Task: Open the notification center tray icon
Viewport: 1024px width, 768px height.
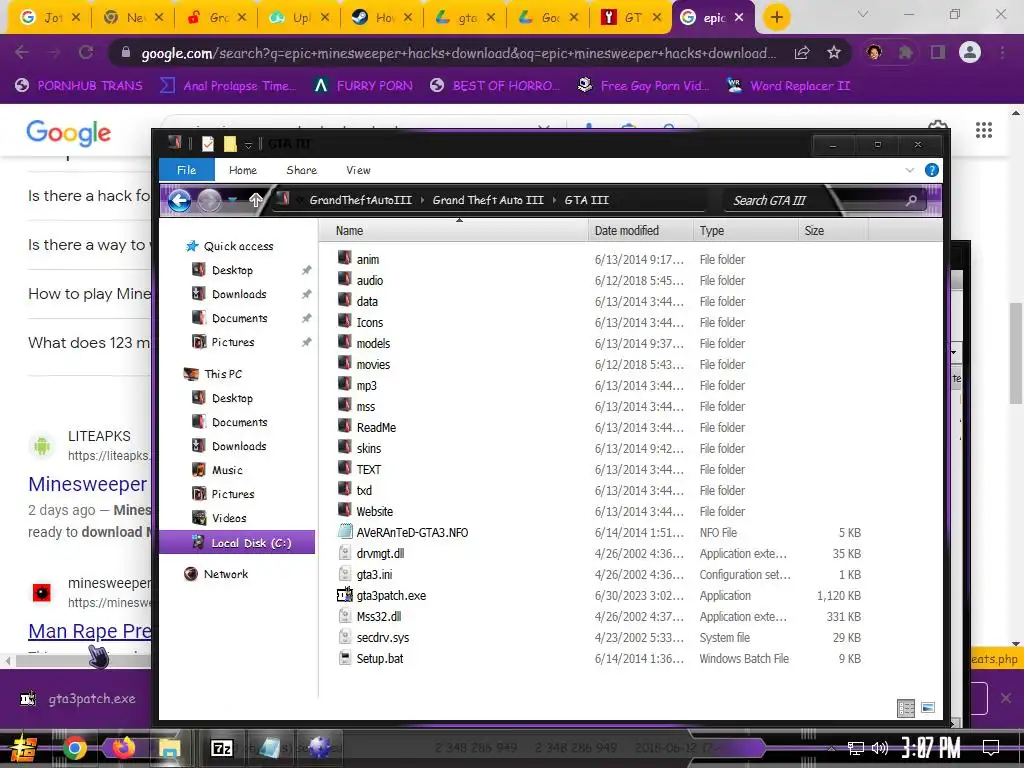Action: tap(991, 748)
